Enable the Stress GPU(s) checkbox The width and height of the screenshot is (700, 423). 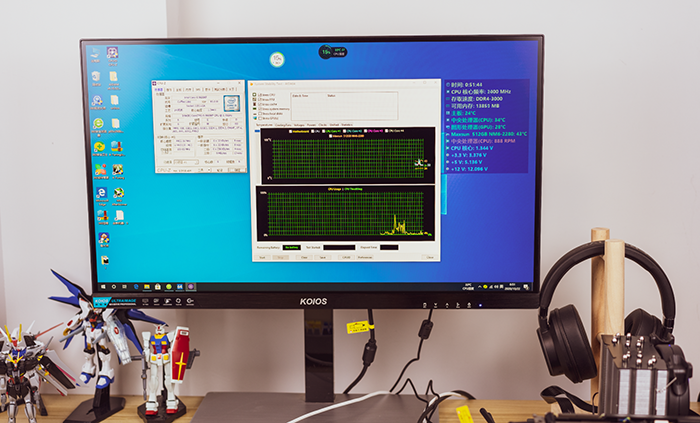[260, 119]
